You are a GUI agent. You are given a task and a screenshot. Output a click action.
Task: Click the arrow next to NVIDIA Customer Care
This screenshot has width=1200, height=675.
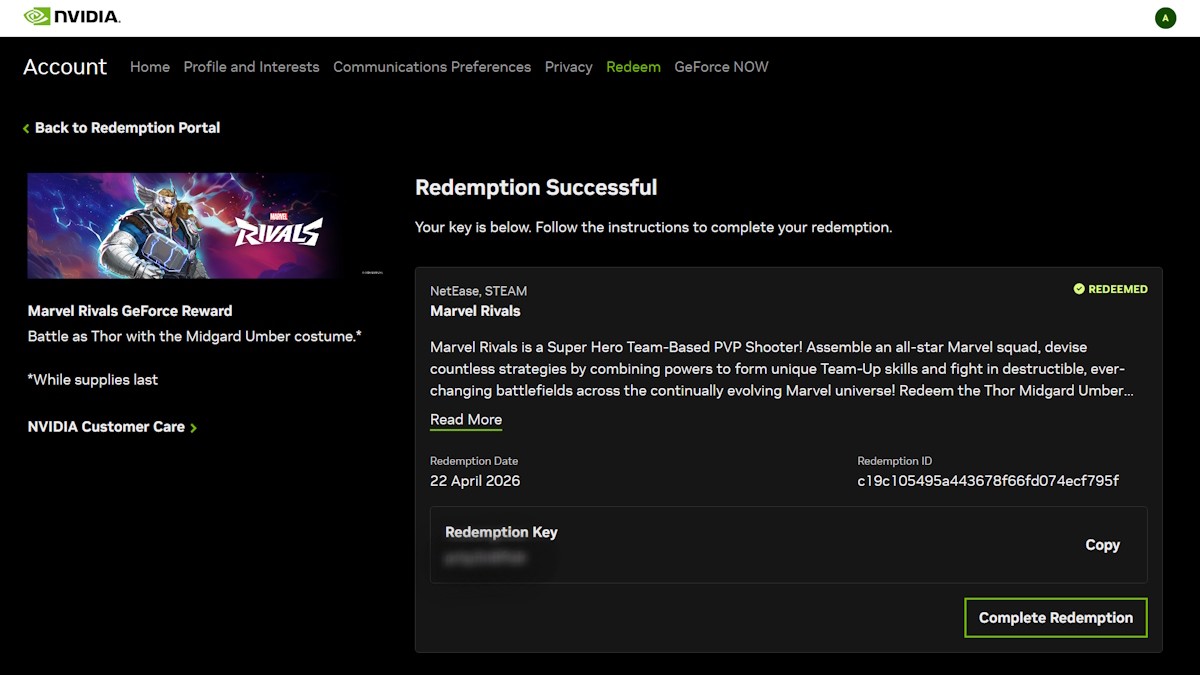pos(193,428)
